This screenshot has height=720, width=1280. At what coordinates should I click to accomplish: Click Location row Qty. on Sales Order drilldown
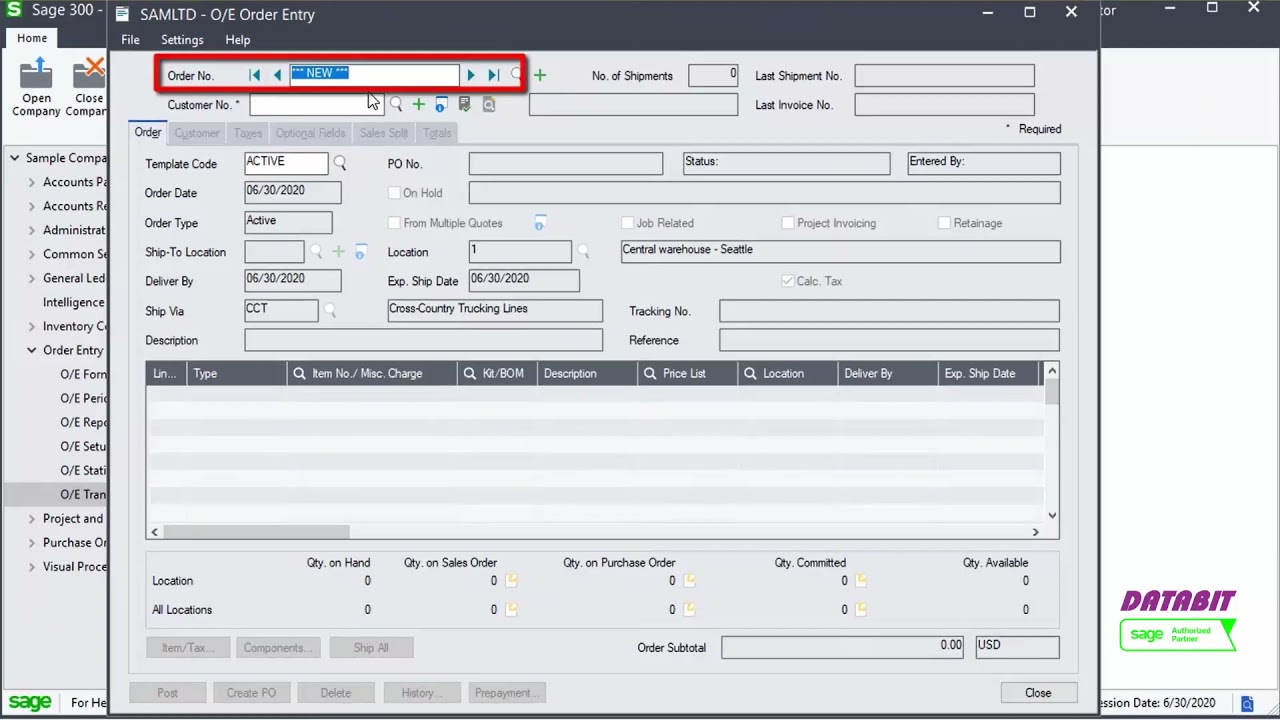[511, 580]
